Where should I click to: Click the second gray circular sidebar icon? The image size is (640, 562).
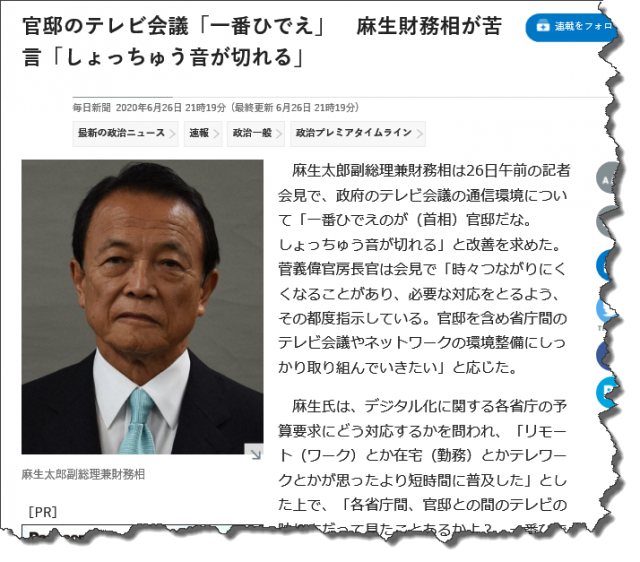click(x=607, y=222)
